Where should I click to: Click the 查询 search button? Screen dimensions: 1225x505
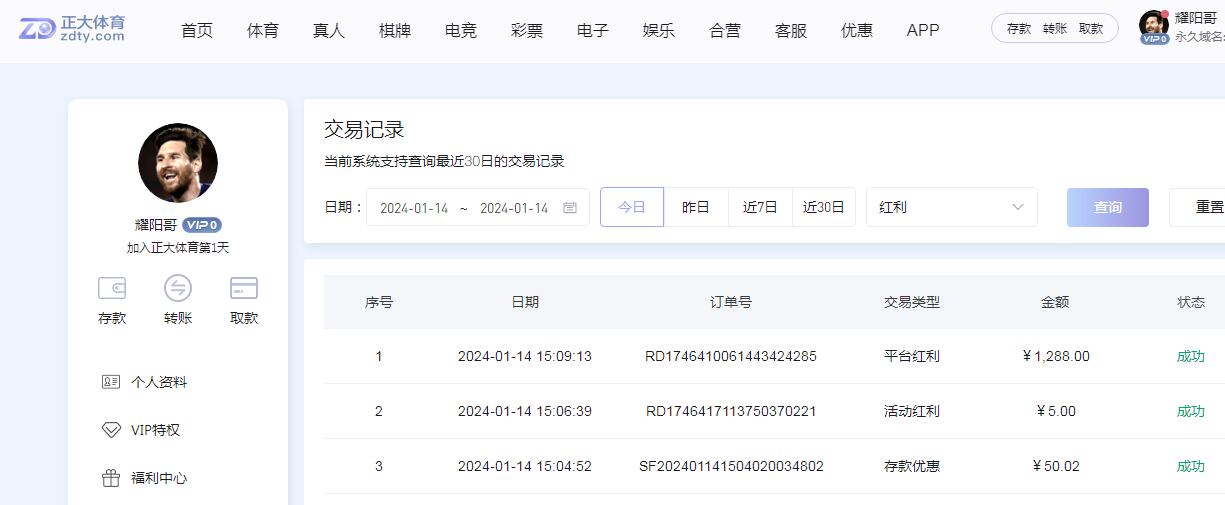point(1108,207)
